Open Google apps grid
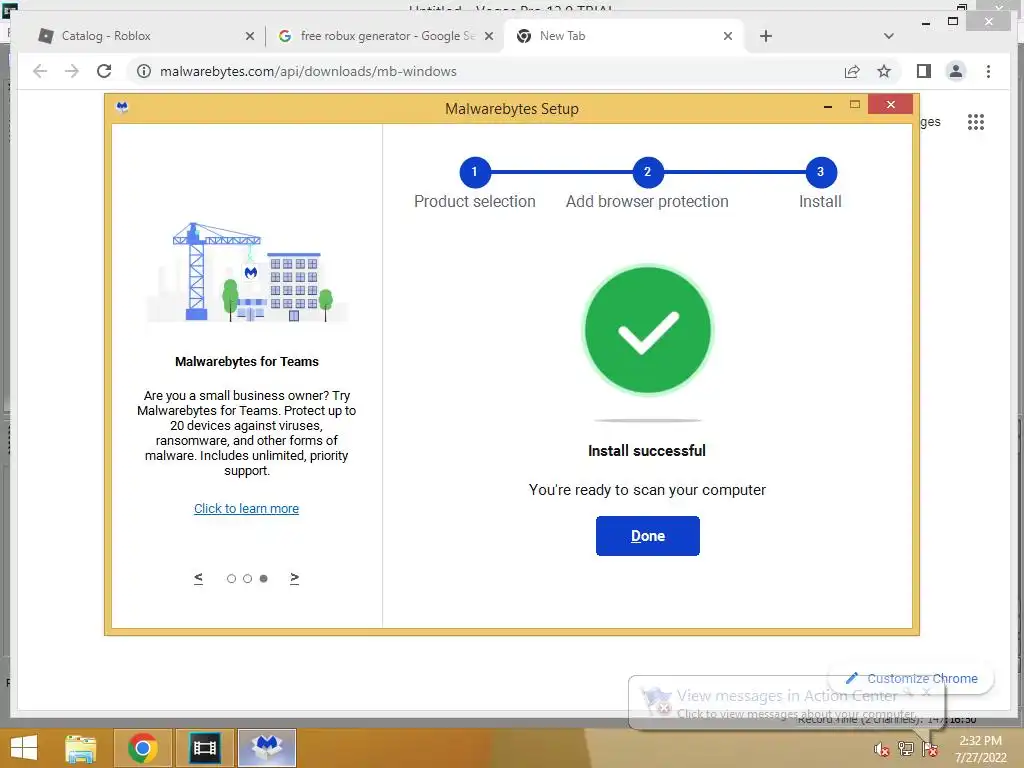This screenshot has height=768, width=1024. click(x=976, y=122)
